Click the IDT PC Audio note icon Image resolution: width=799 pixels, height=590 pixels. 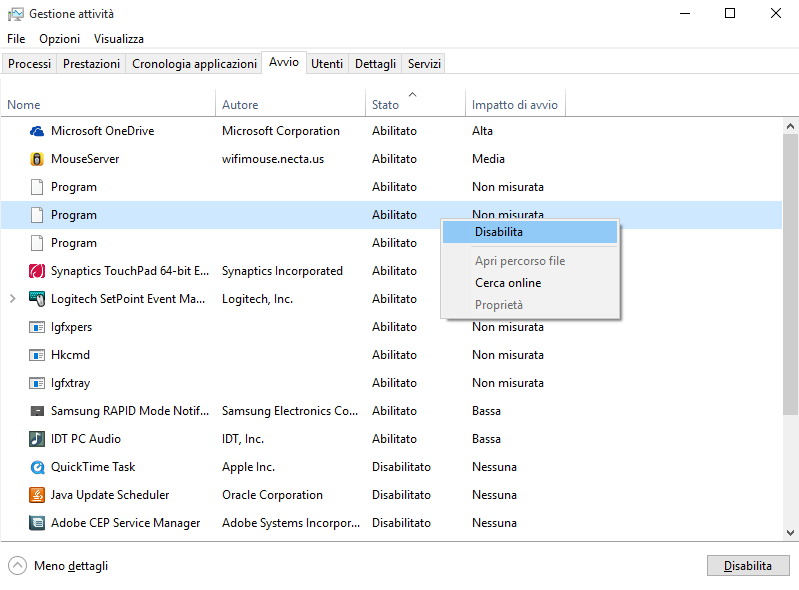37,439
